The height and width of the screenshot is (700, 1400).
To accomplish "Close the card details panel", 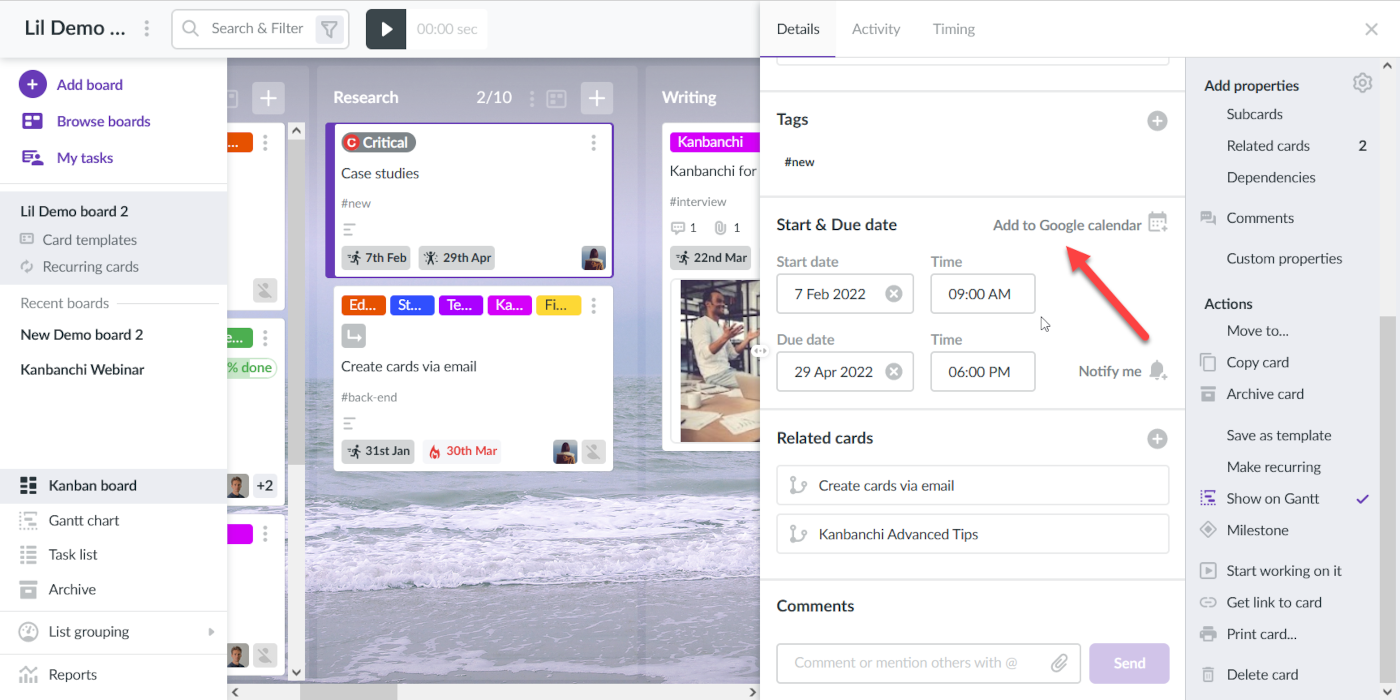I will 1372,29.
